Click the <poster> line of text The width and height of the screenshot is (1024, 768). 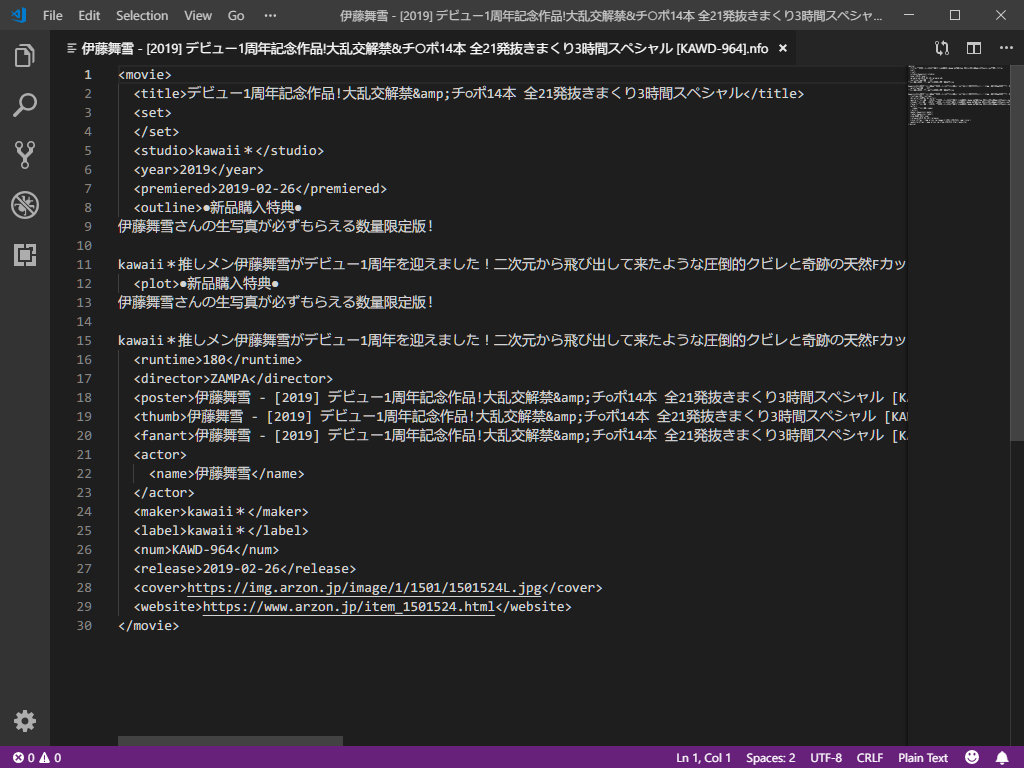point(520,398)
